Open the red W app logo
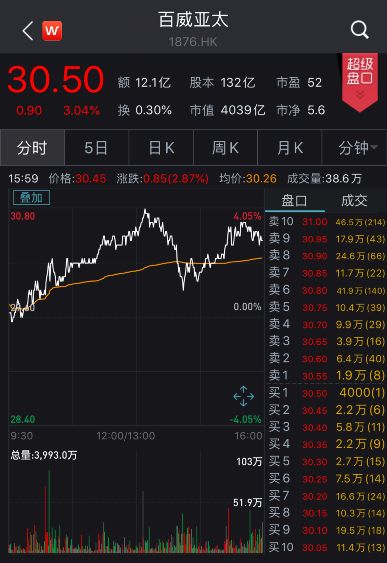 (x=52, y=31)
